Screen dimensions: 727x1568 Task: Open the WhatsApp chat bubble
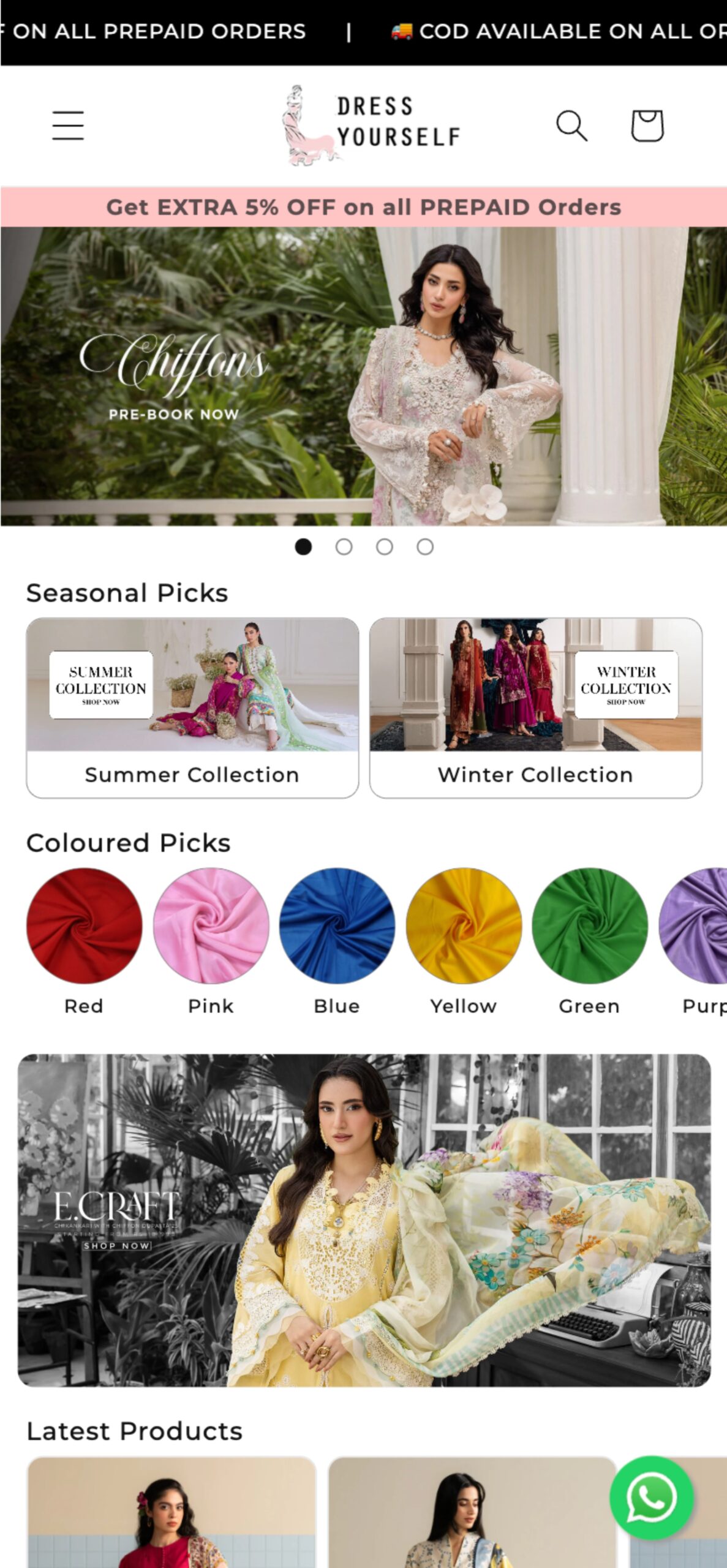point(652,1498)
